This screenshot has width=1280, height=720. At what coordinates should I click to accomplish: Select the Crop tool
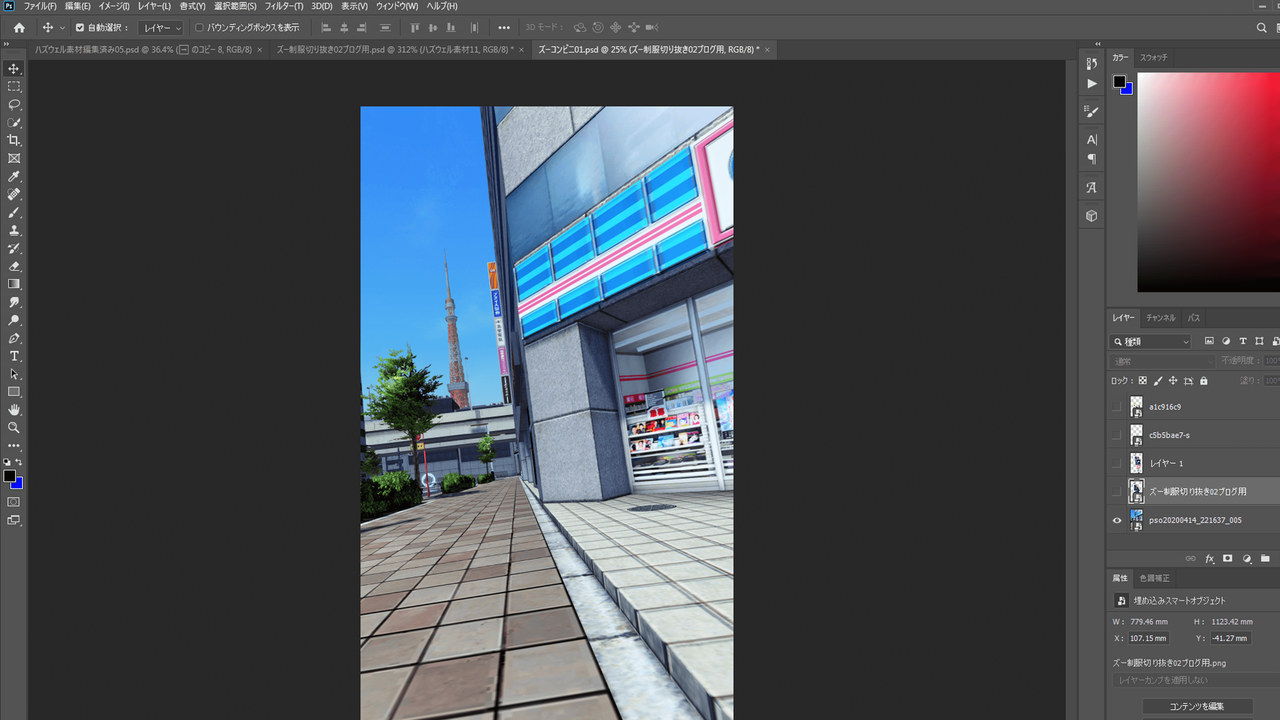pyautogui.click(x=14, y=140)
